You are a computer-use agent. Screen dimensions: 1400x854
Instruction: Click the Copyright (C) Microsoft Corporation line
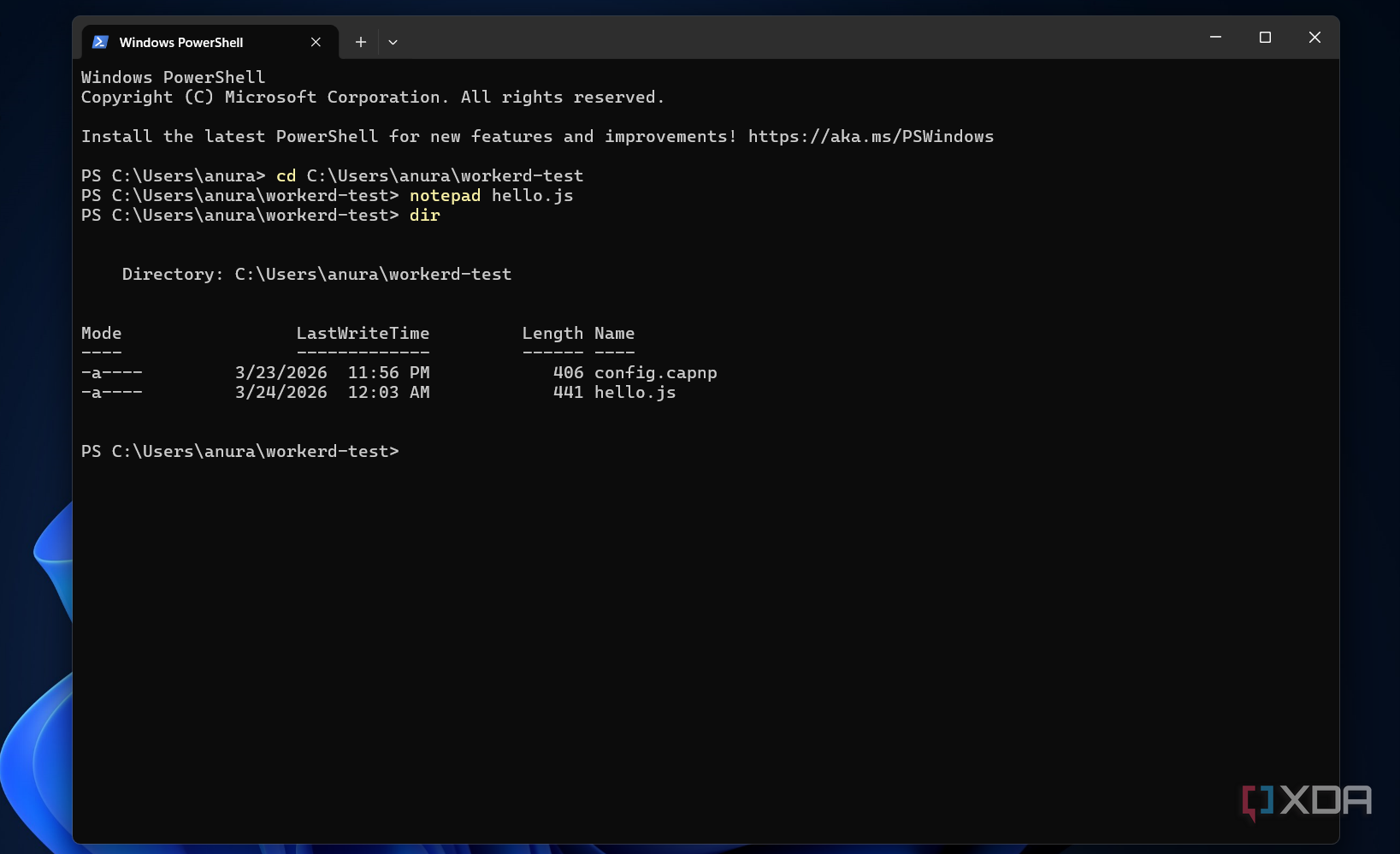coord(373,98)
